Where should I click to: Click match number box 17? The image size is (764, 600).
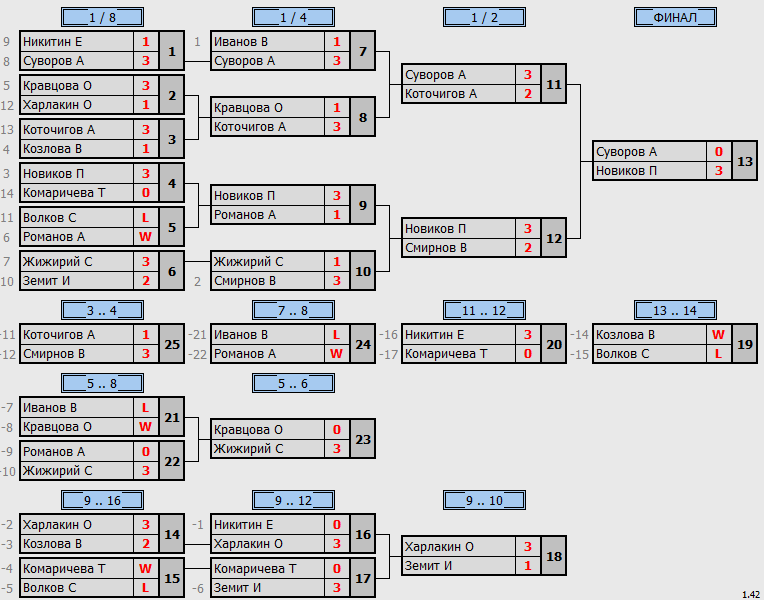(x=363, y=578)
